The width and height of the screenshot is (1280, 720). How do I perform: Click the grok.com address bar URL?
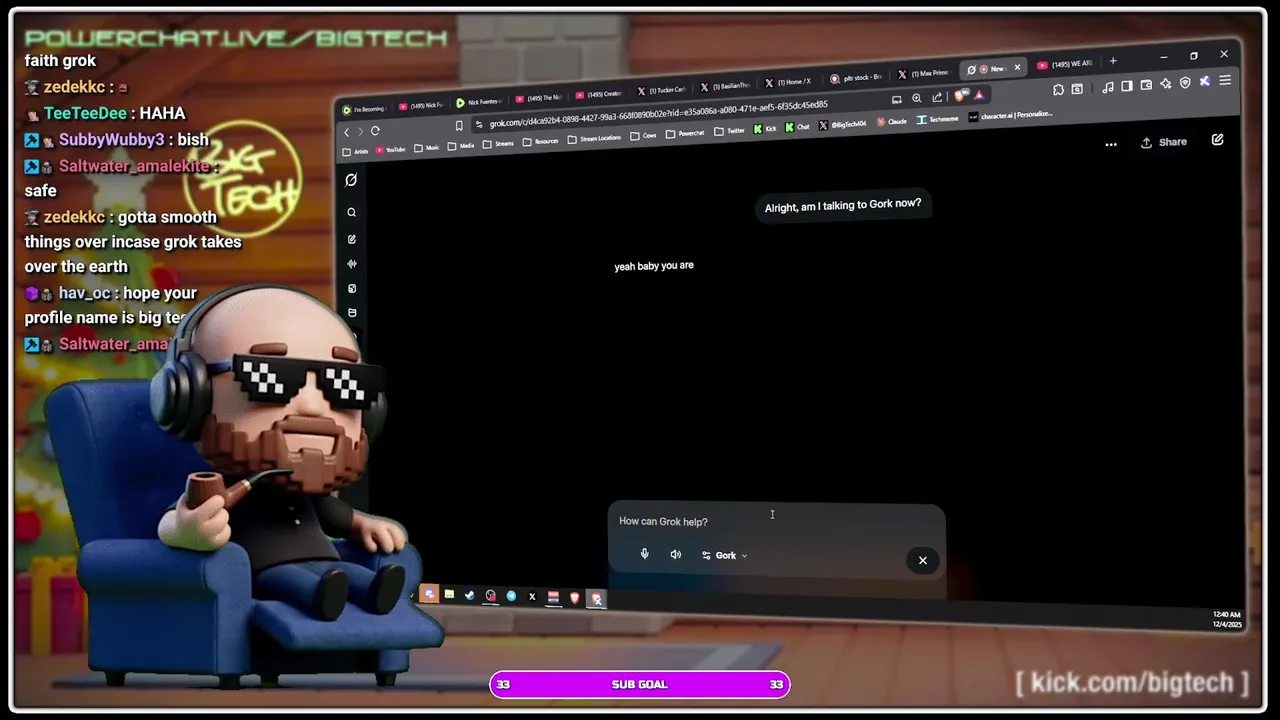pos(658,114)
